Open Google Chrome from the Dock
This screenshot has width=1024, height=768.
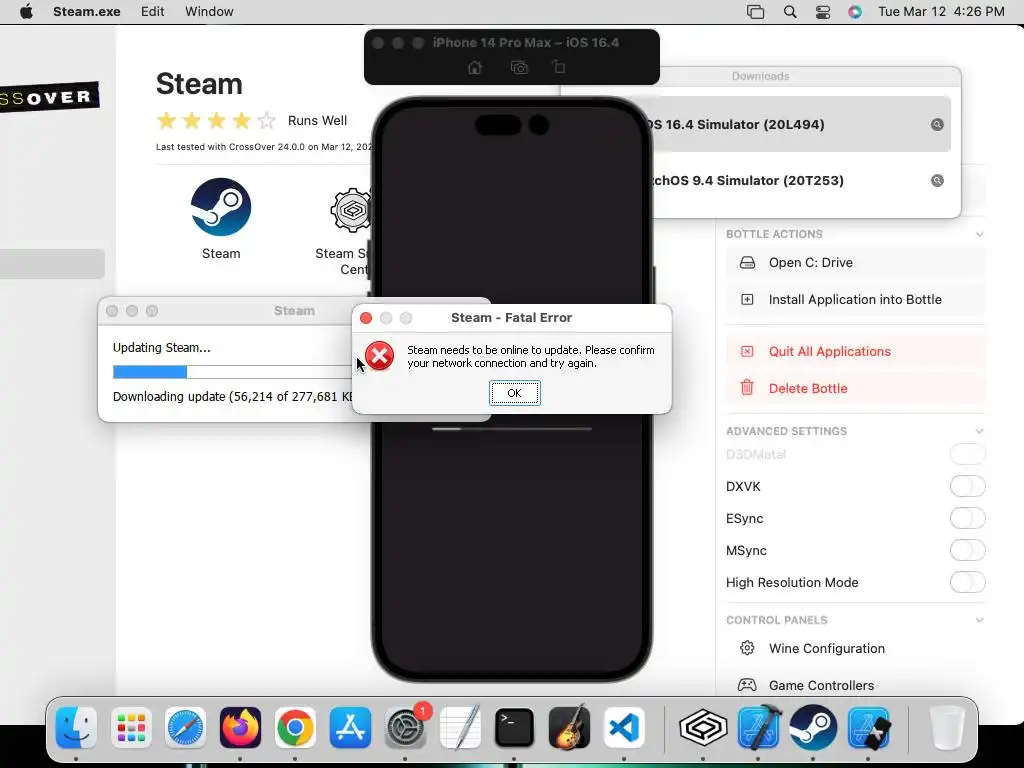coord(295,727)
